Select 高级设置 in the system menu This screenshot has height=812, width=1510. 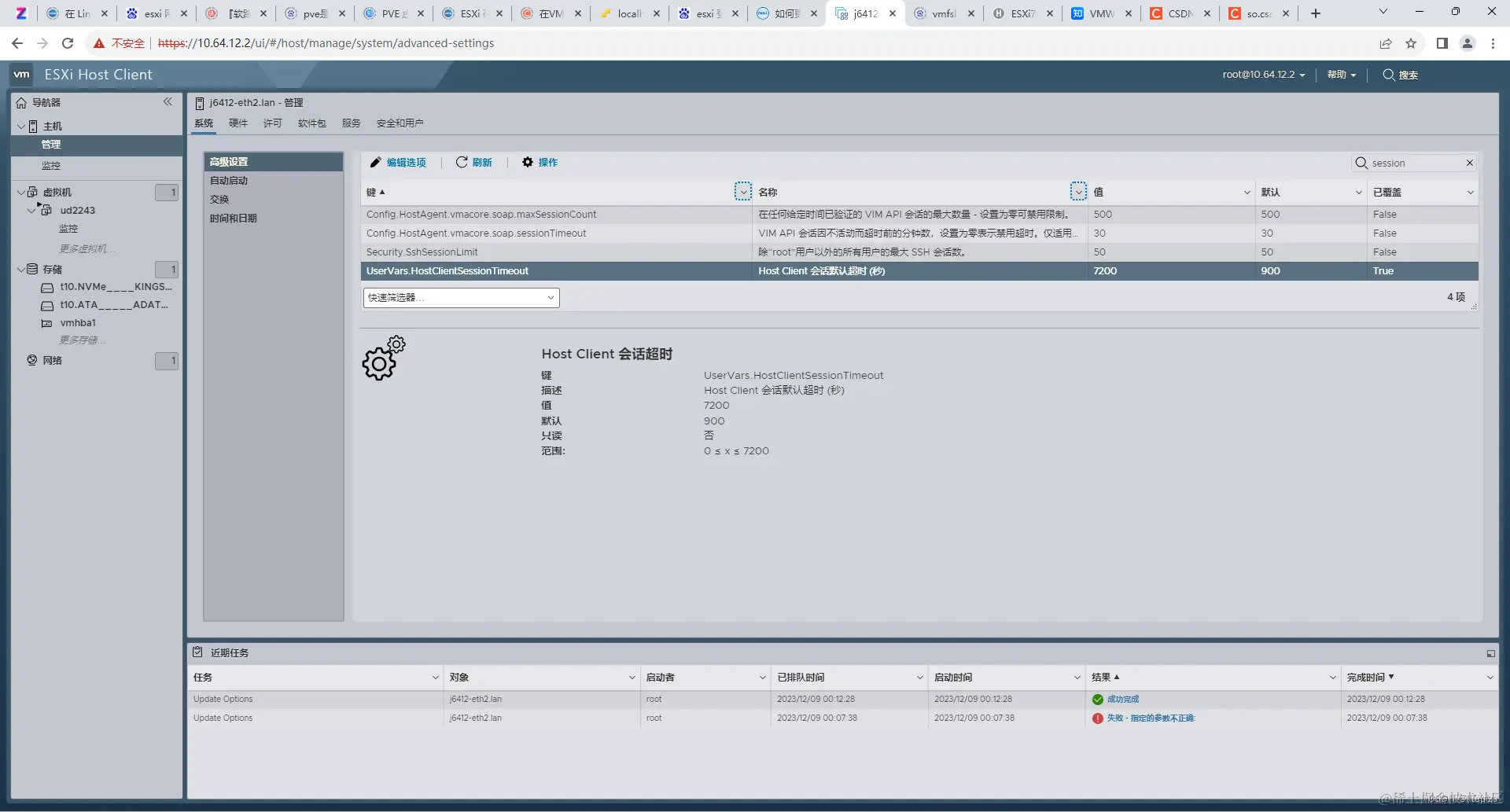point(274,162)
